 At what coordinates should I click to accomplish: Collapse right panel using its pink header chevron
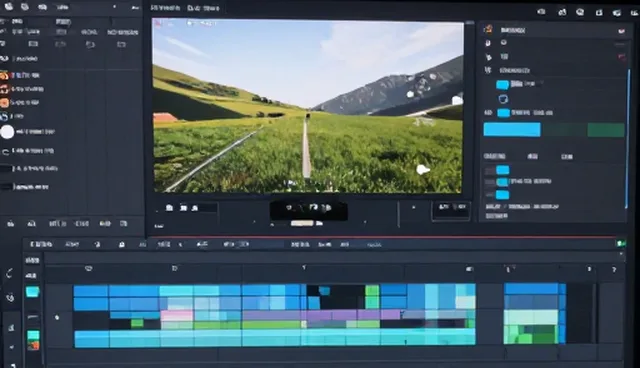pos(621,31)
